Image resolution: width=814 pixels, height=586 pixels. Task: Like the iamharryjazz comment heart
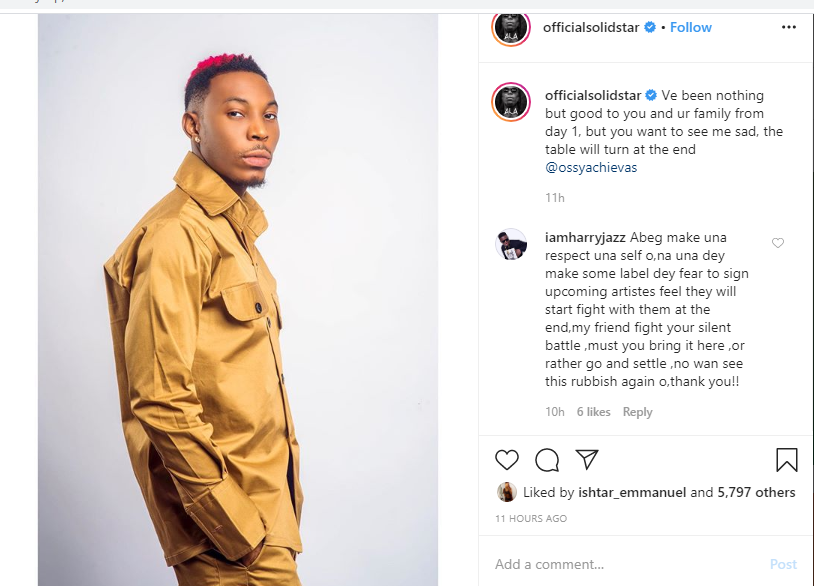click(778, 243)
